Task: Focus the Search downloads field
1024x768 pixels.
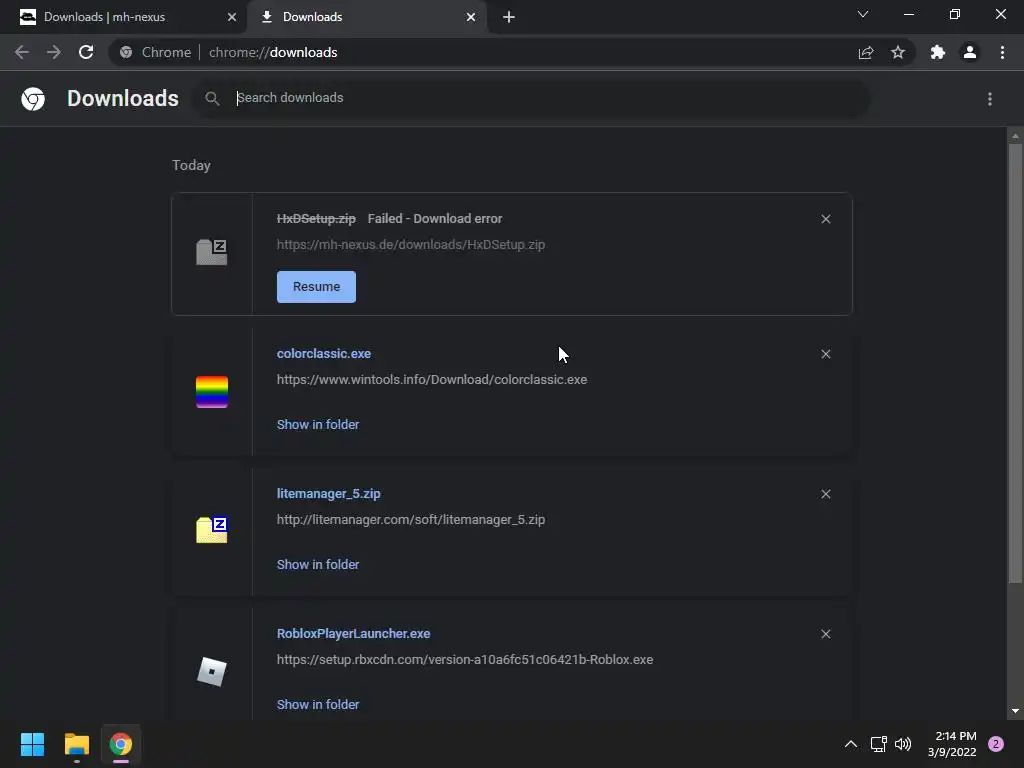Action: tap(532, 99)
